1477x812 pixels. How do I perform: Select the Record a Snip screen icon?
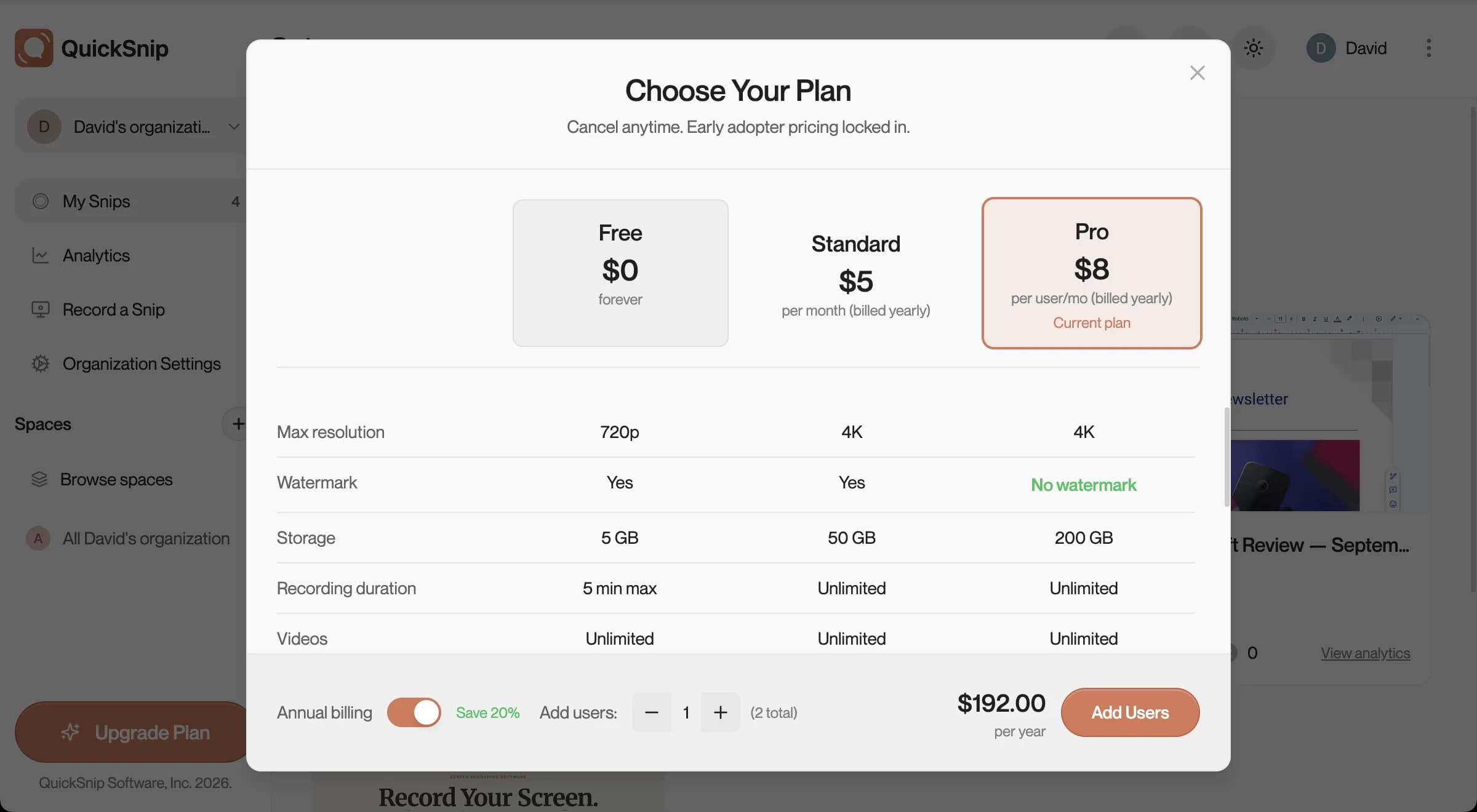pos(40,309)
